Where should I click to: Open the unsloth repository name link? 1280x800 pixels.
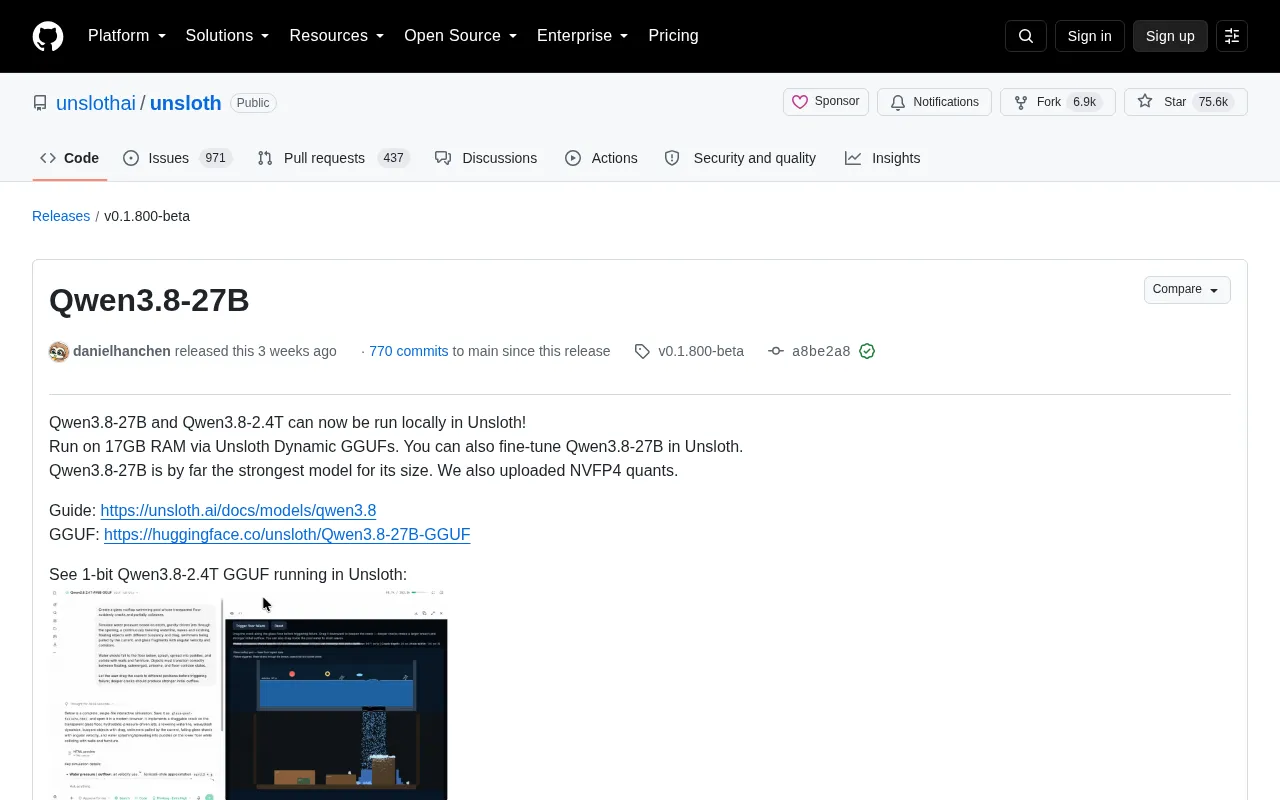point(185,103)
